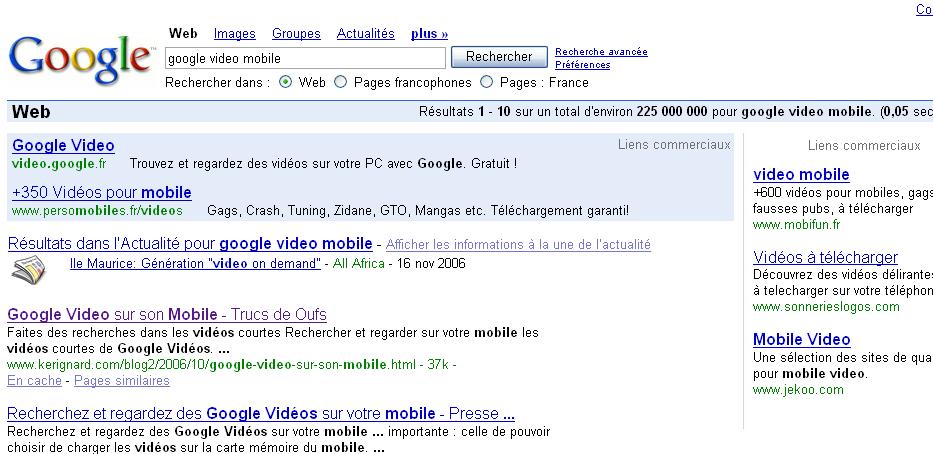
Task: Click the www.jekoo.com ad URL
Action: 798,390
